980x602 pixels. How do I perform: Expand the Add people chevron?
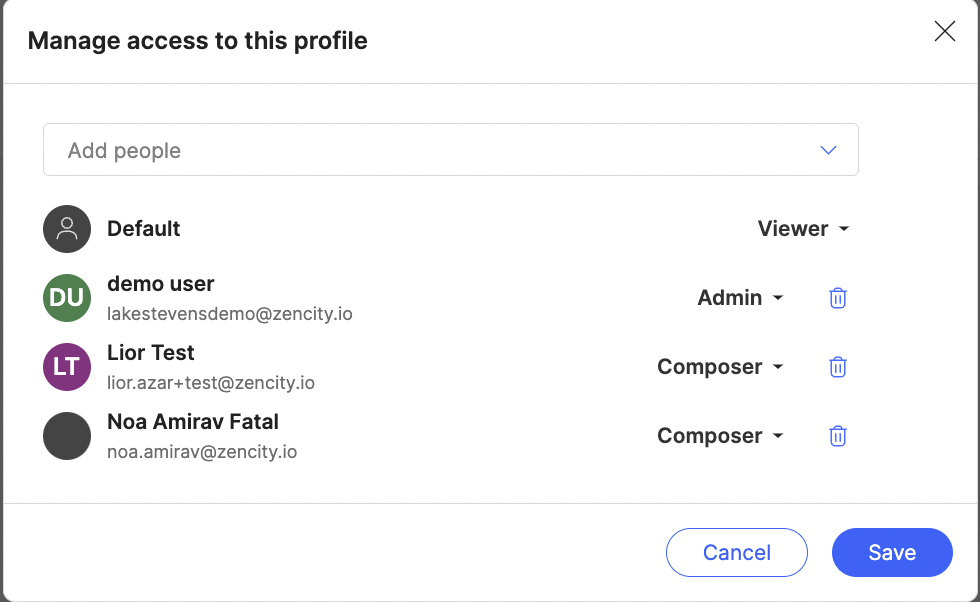click(x=828, y=150)
